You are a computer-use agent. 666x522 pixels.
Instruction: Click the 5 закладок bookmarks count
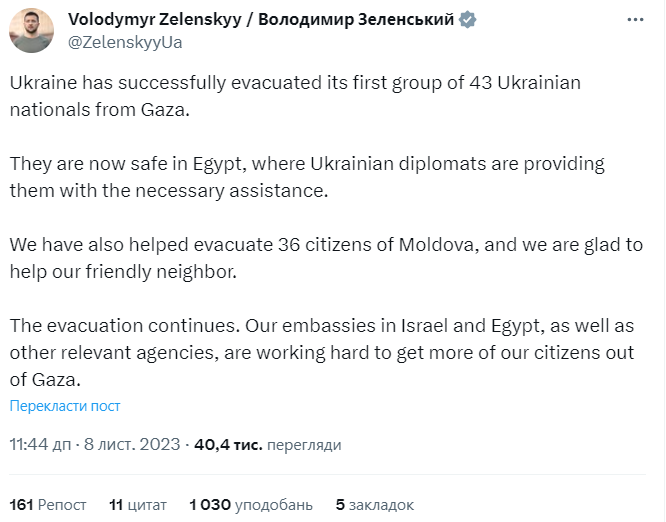(374, 505)
